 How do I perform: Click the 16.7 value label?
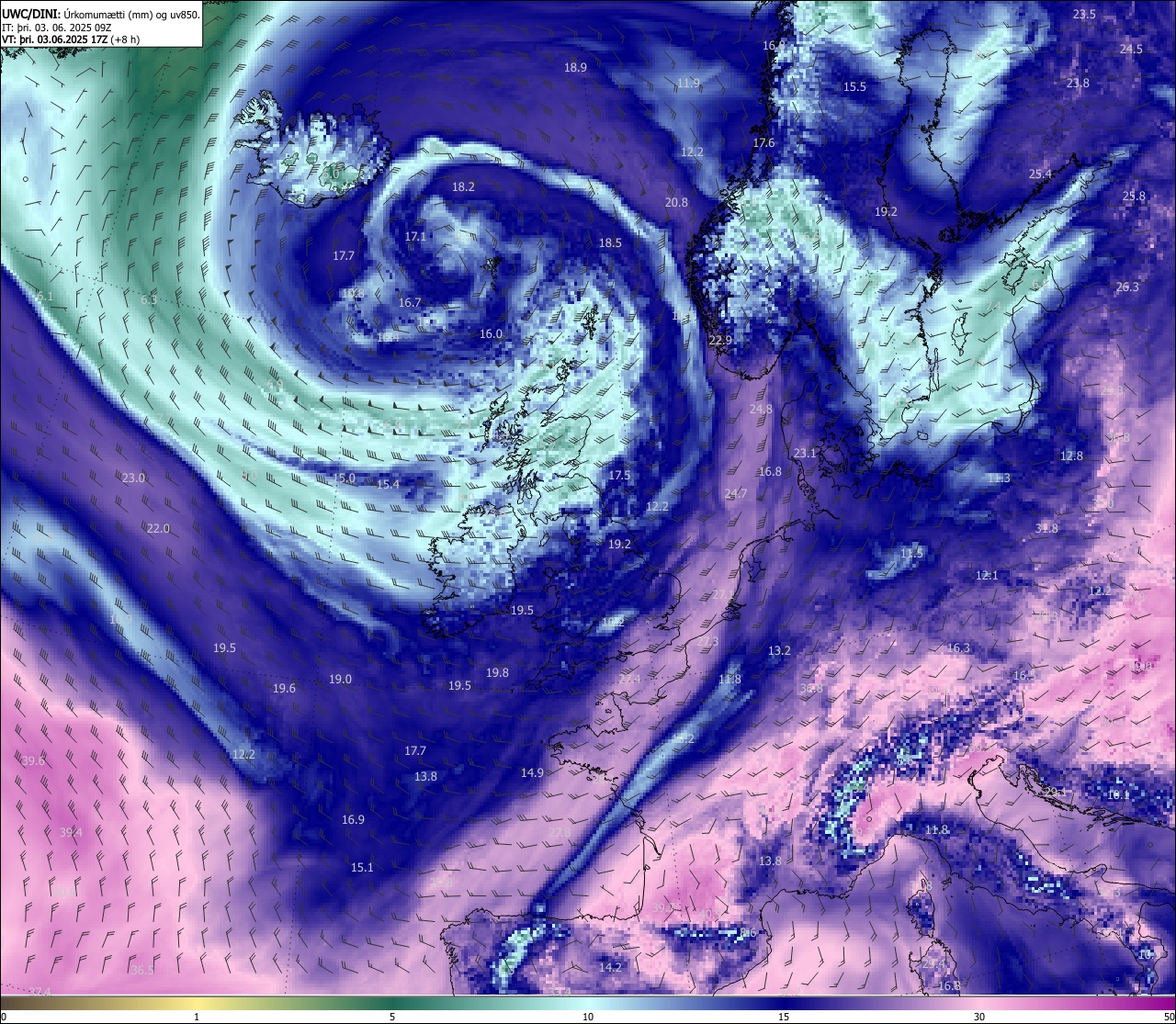[x=410, y=302]
